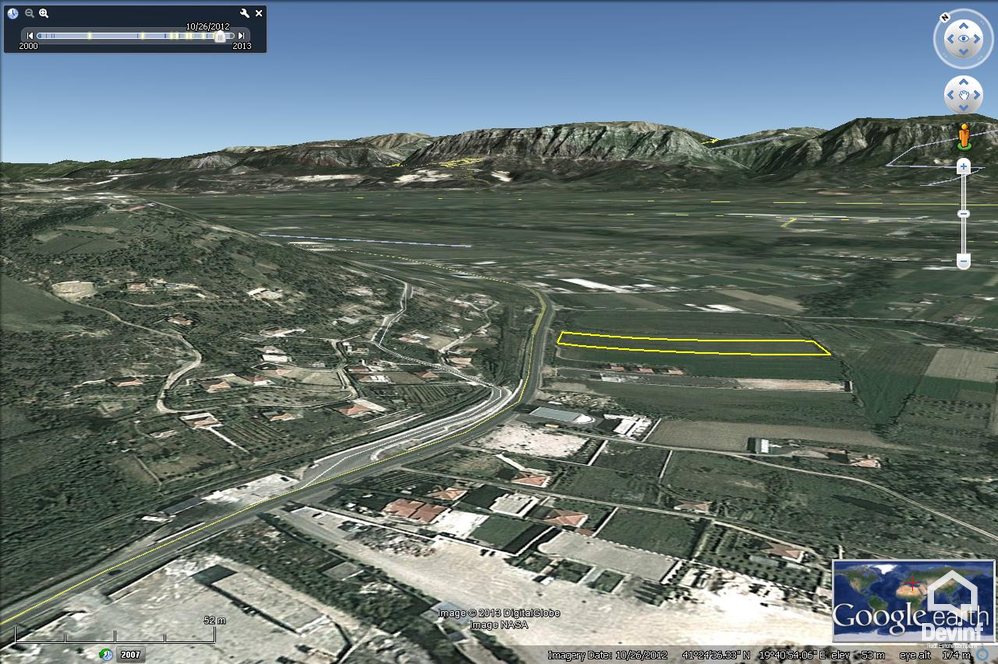Rotate view left with Look joystick
The width and height of the screenshot is (998, 664).
pyautogui.click(x=949, y=39)
